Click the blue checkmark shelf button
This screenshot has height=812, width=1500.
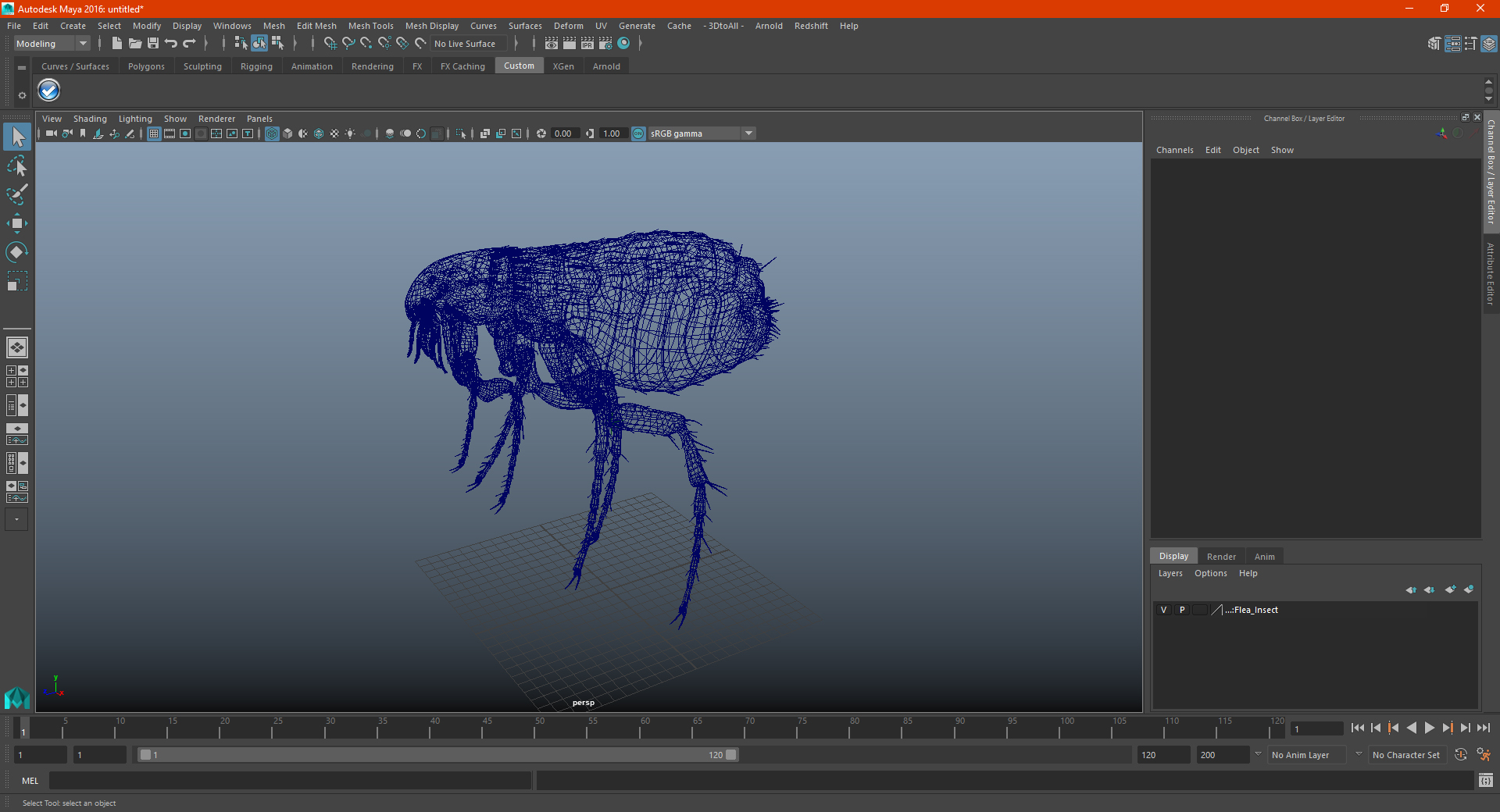49,91
